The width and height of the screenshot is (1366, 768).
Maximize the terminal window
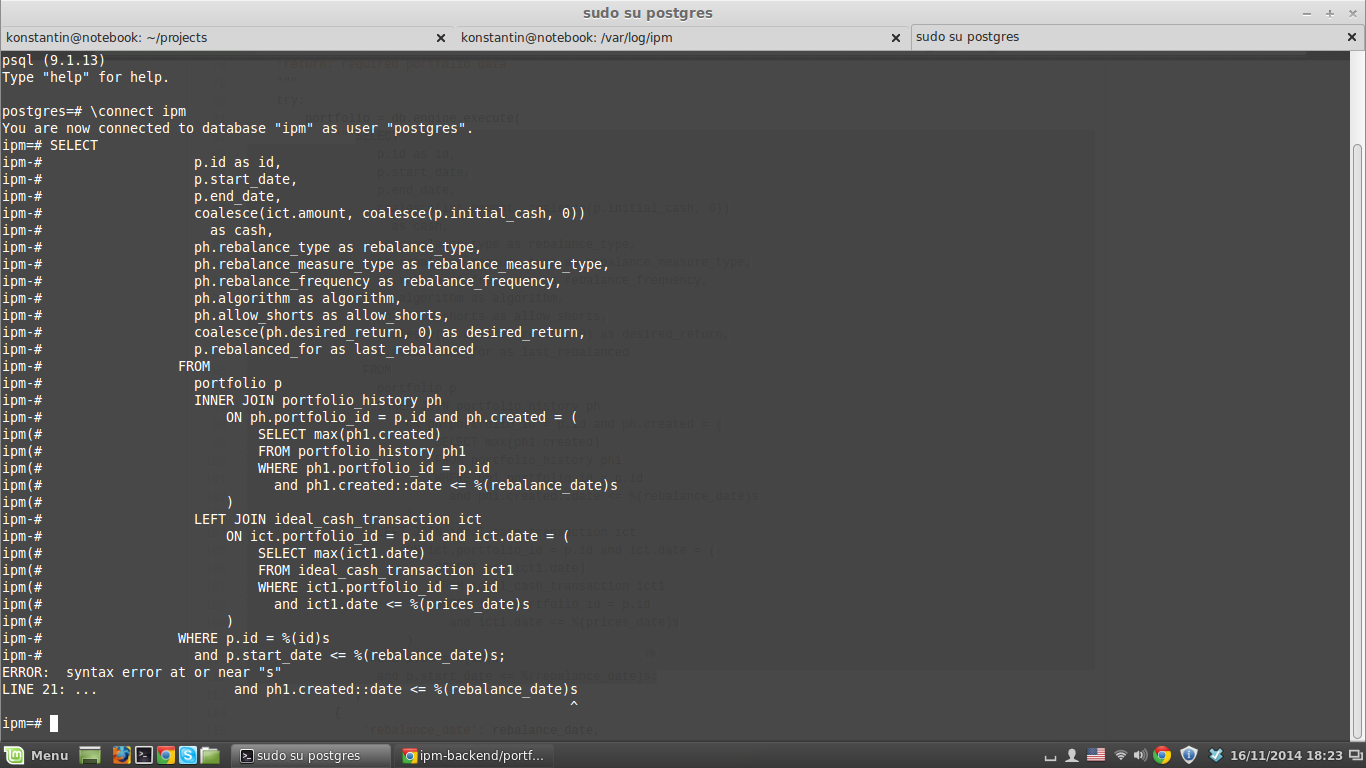point(1330,13)
